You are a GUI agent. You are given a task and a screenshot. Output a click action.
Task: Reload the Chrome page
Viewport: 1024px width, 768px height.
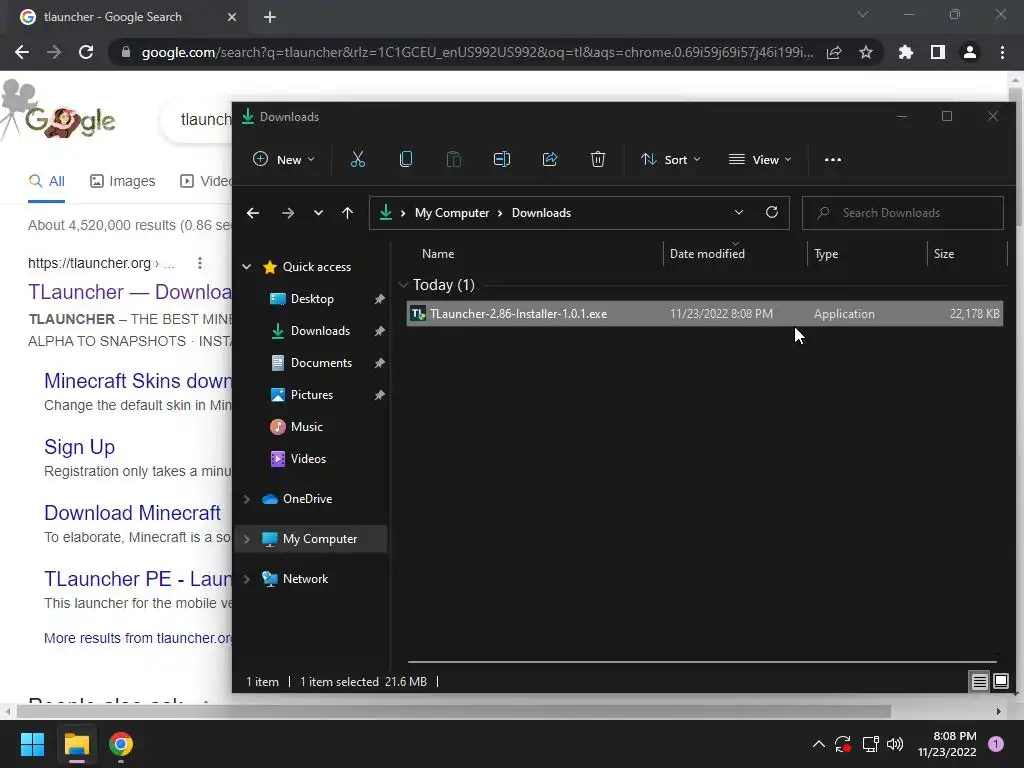click(86, 52)
